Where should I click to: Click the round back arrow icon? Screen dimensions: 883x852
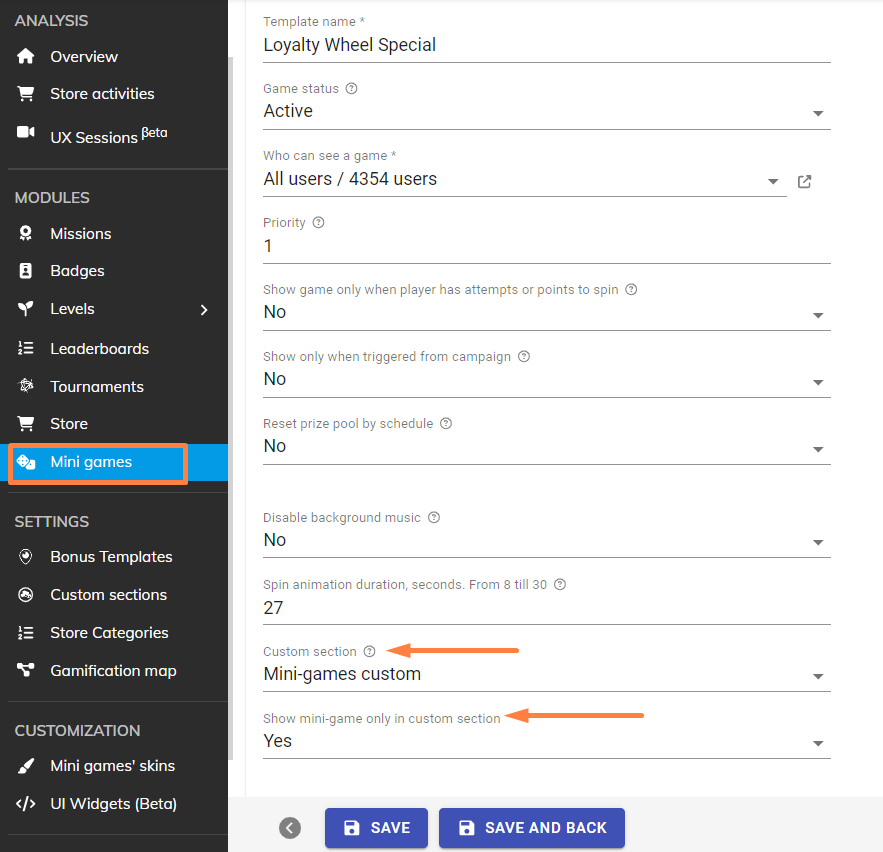coord(290,828)
